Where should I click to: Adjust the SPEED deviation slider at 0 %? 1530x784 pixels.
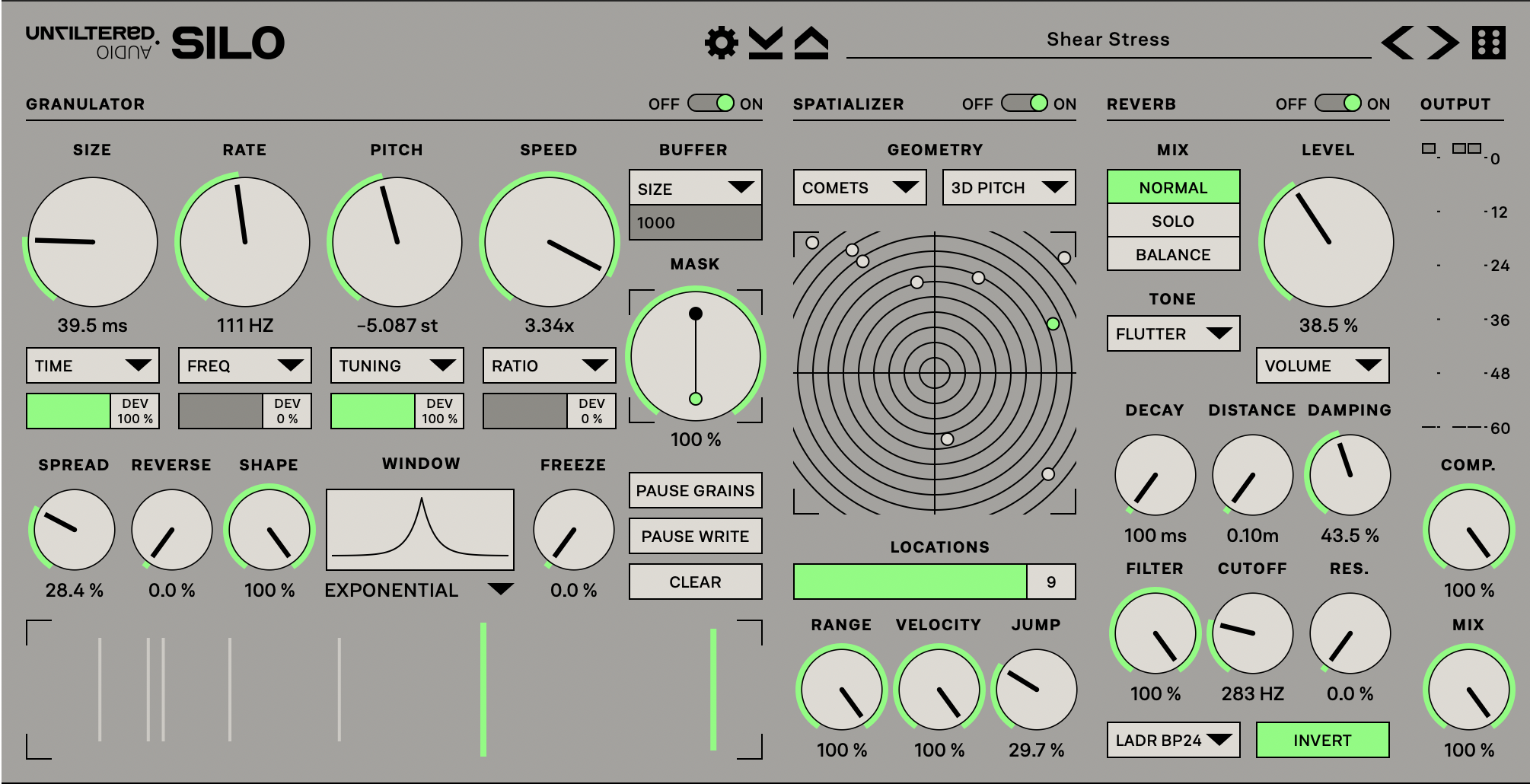(550, 411)
